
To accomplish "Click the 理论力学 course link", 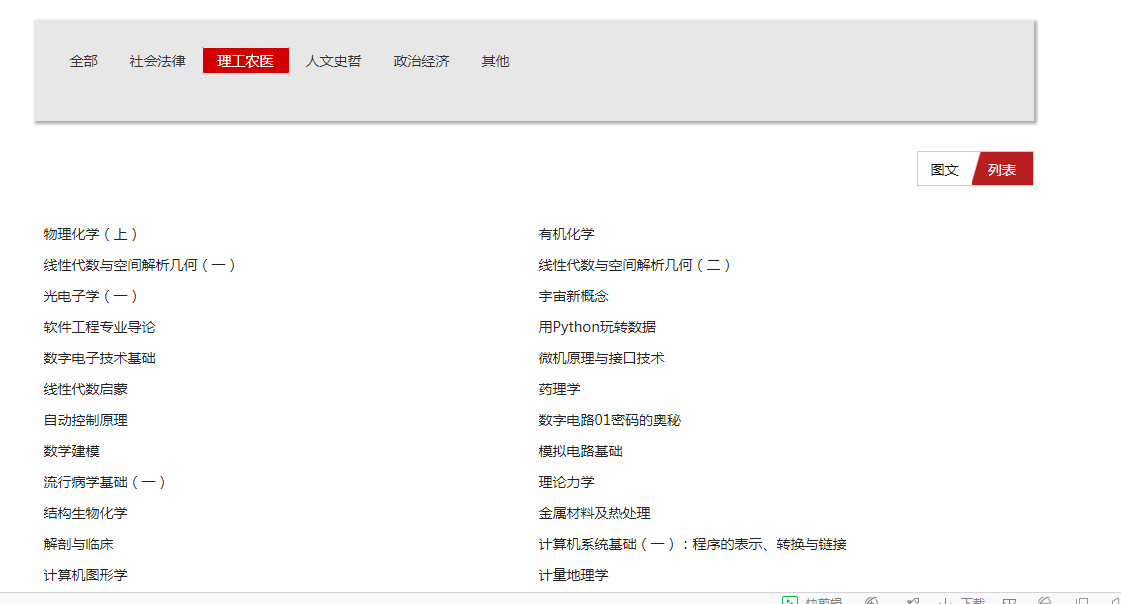I will (566, 482).
